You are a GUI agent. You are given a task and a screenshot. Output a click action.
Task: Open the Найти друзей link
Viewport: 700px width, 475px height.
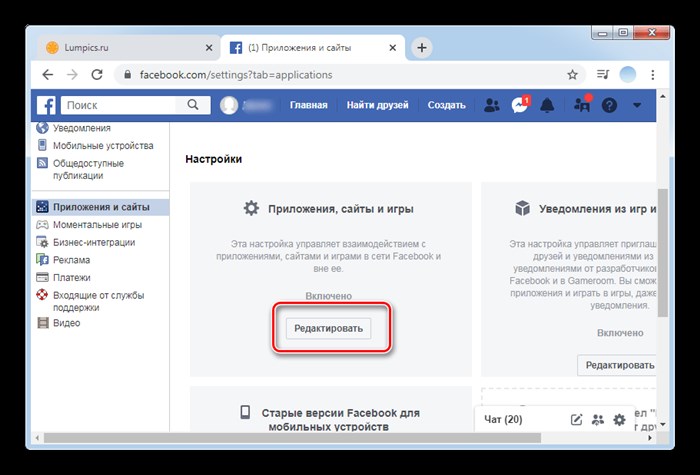378,105
